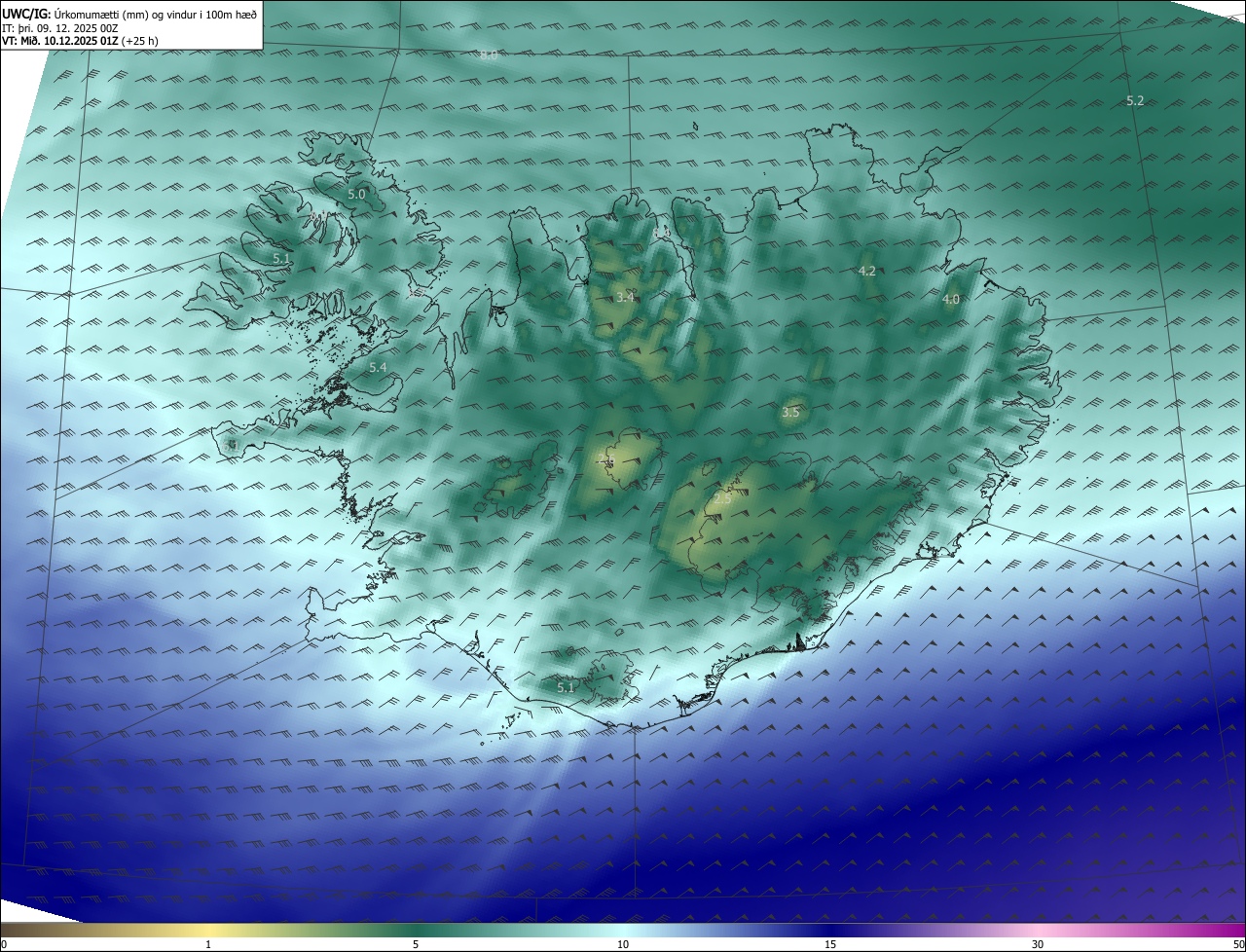Click the 3.5 value label on the map
The image size is (1246, 952).
tap(790, 413)
